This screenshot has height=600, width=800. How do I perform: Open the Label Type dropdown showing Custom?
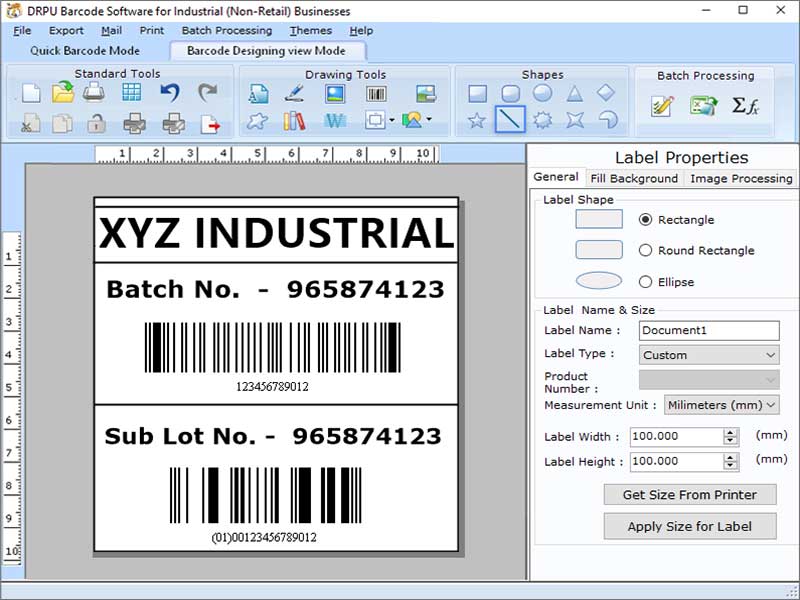[x=768, y=355]
